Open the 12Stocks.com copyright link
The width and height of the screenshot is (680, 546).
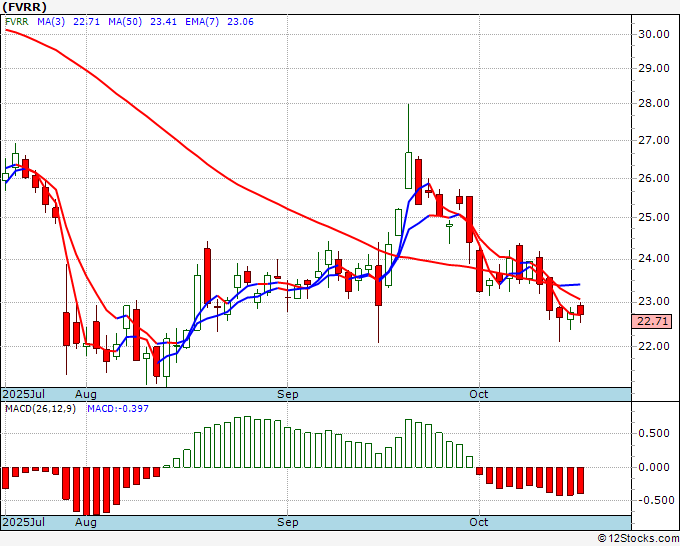pyautogui.click(x=638, y=539)
